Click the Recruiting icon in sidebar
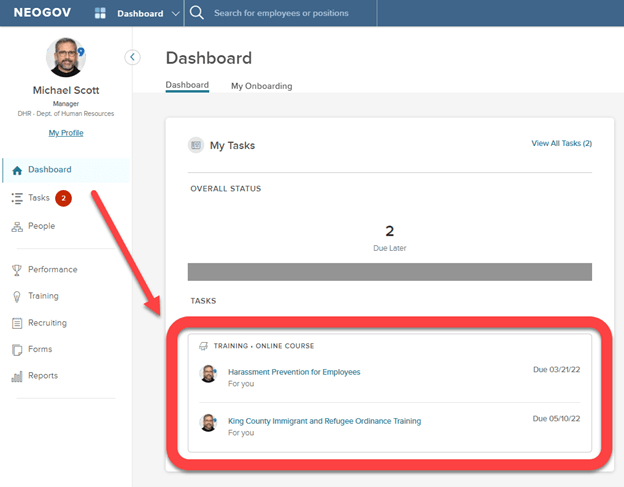624x487 pixels. pos(17,323)
